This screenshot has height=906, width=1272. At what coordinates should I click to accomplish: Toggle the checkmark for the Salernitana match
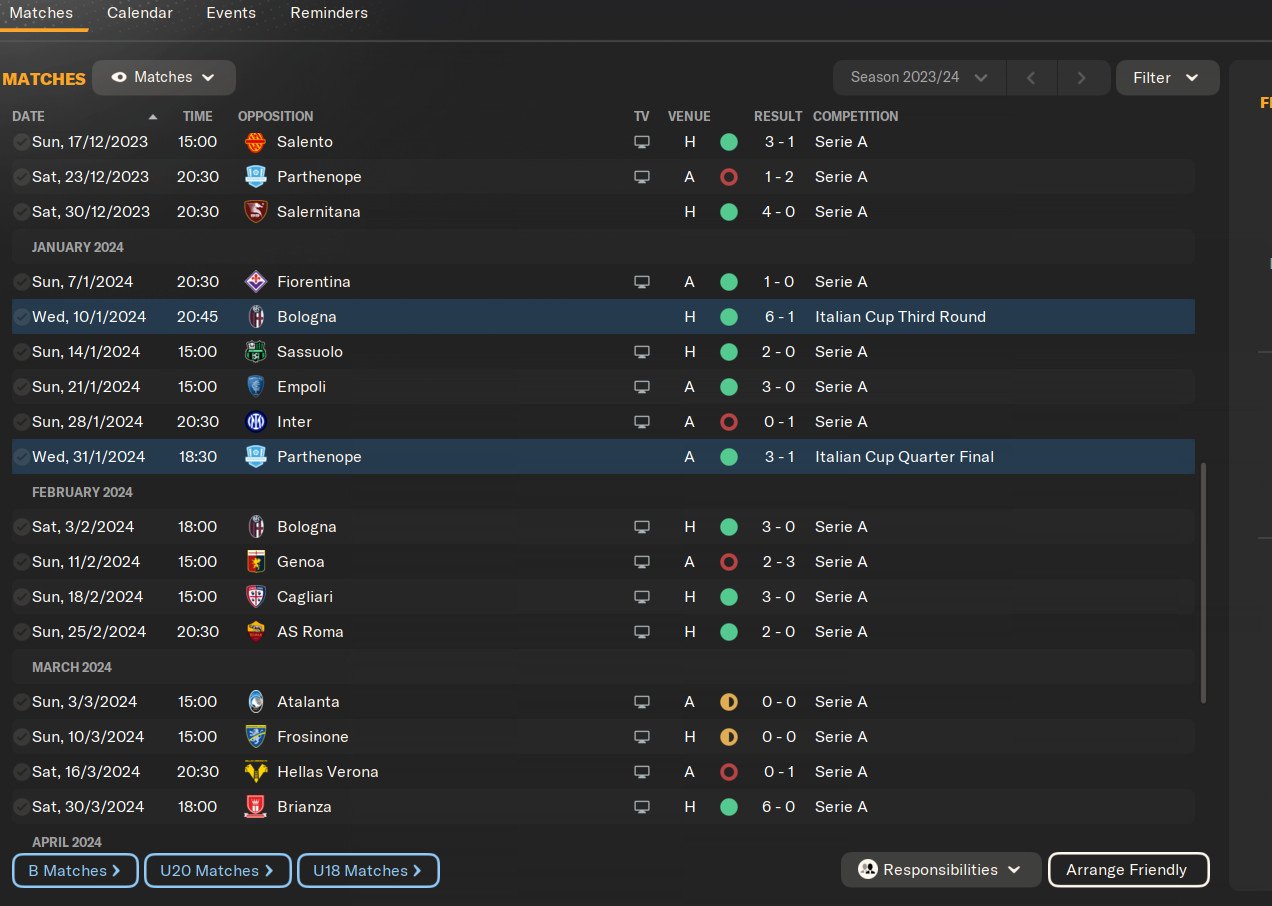(x=21, y=212)
